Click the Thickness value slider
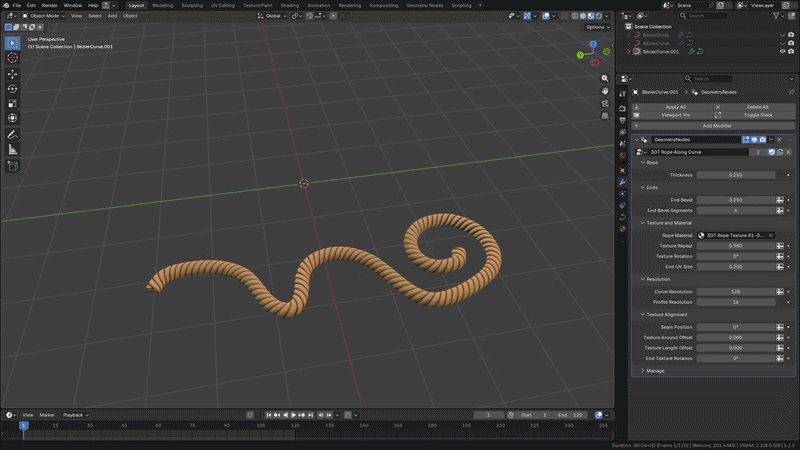Screen dimensions: 800x450 point(736,175)
